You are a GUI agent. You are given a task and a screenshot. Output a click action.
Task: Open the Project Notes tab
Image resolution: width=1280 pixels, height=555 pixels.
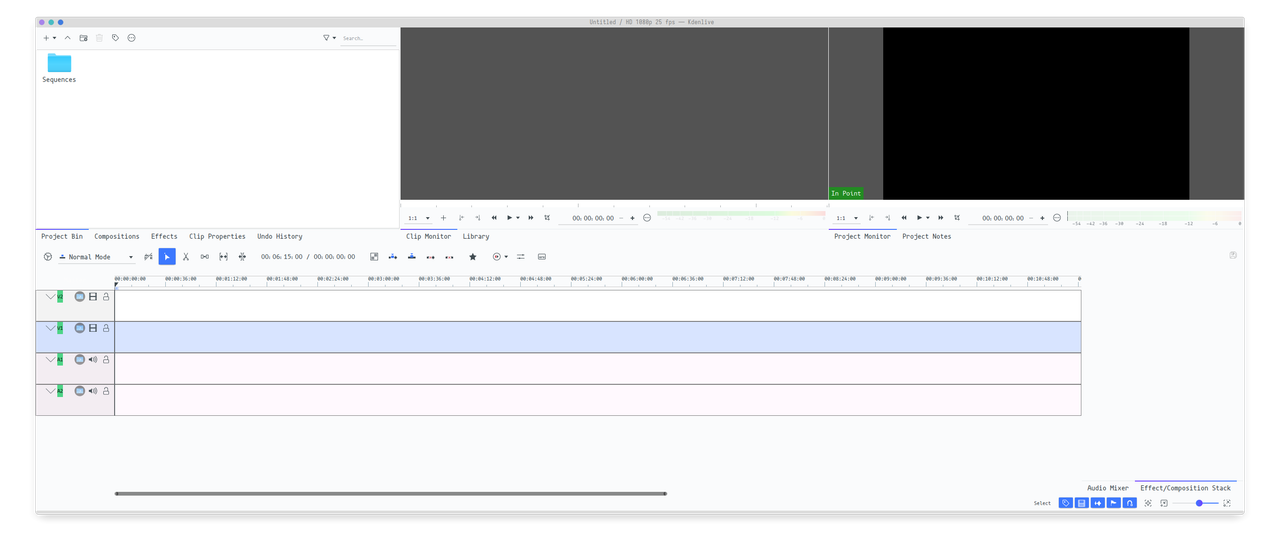click(x=927, y=236)
